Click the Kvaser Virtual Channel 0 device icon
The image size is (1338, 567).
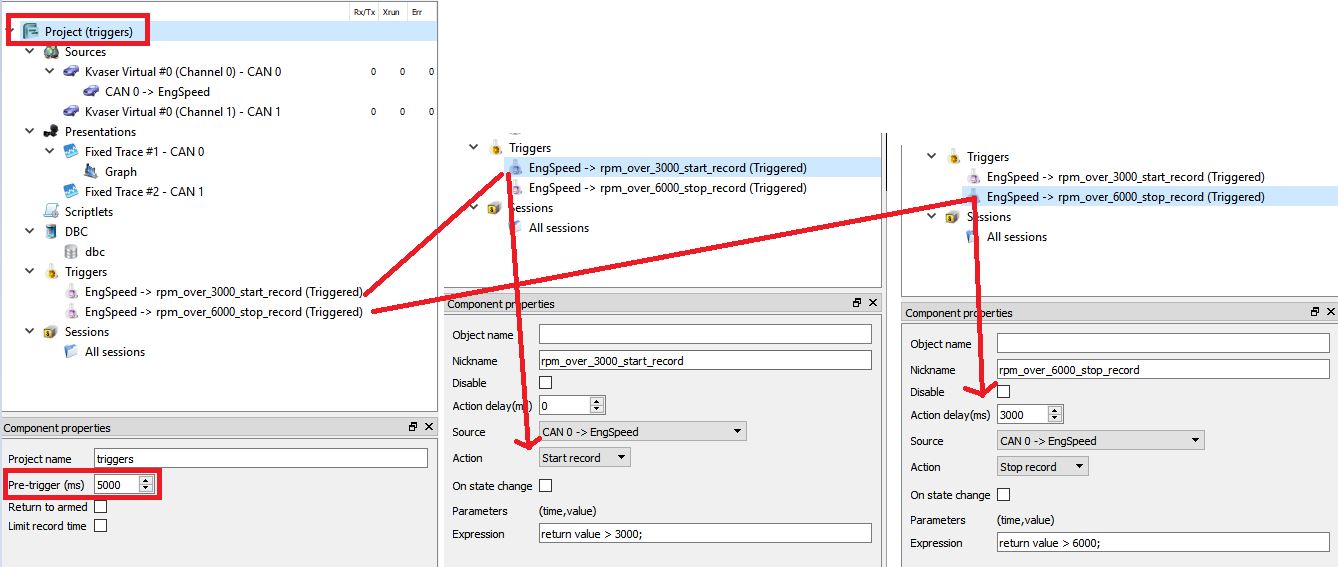[x=71, y=72]
